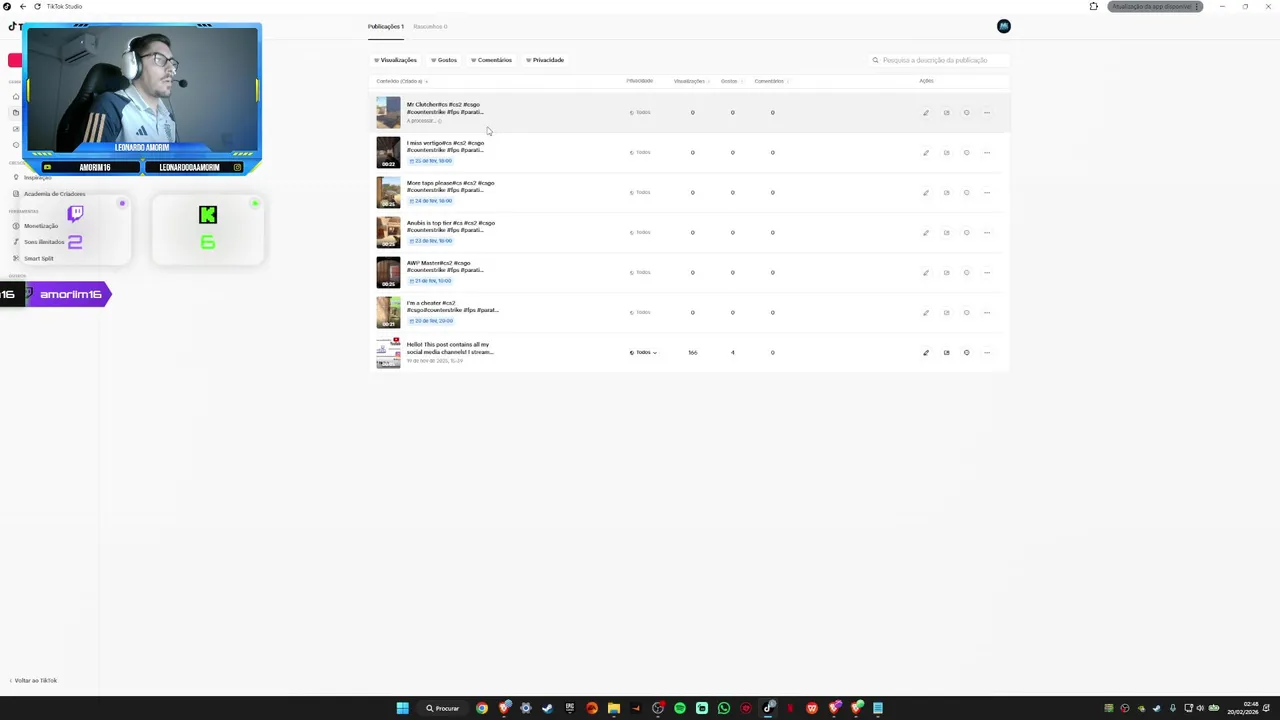Open more options for "Mr Clutcher" post
1280x720 pixels.
click(x=987, y=113)
